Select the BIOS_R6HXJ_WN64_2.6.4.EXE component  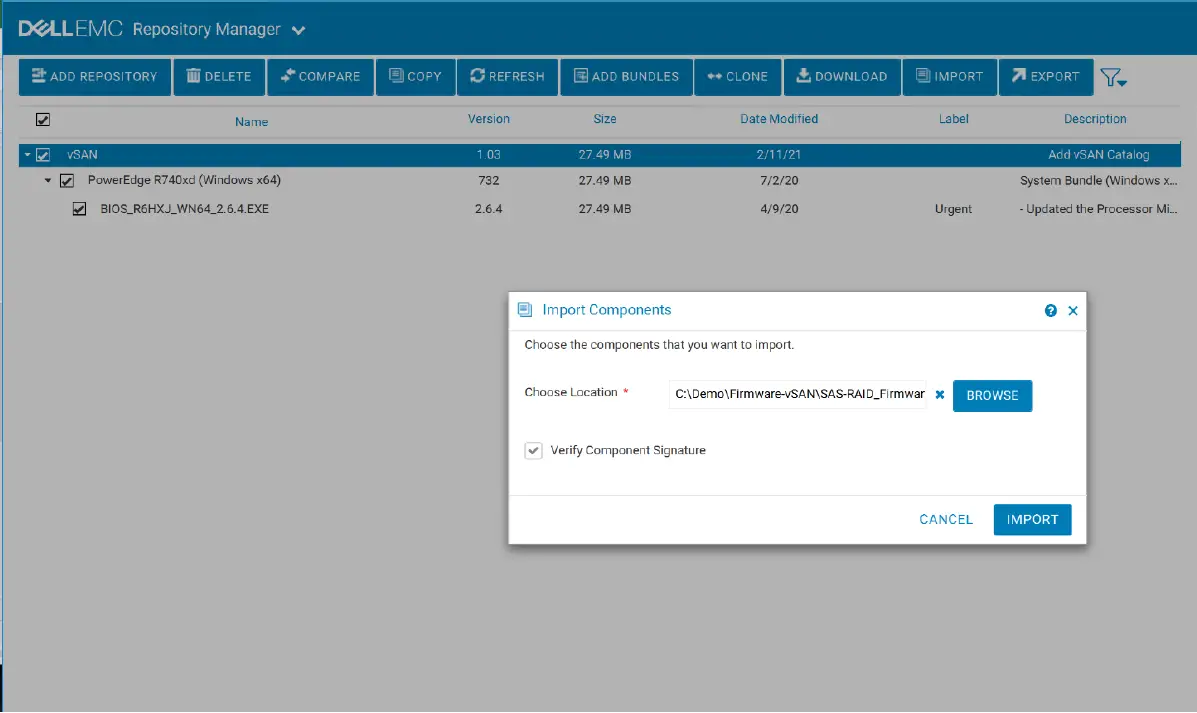184,209
